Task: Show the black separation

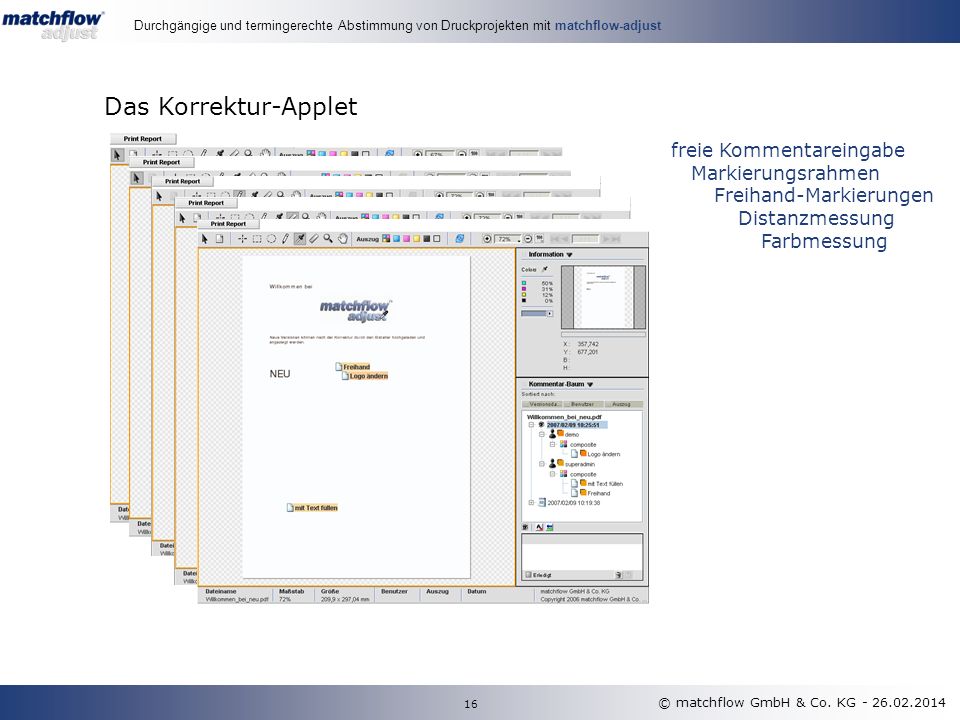Action: [427, 239]
